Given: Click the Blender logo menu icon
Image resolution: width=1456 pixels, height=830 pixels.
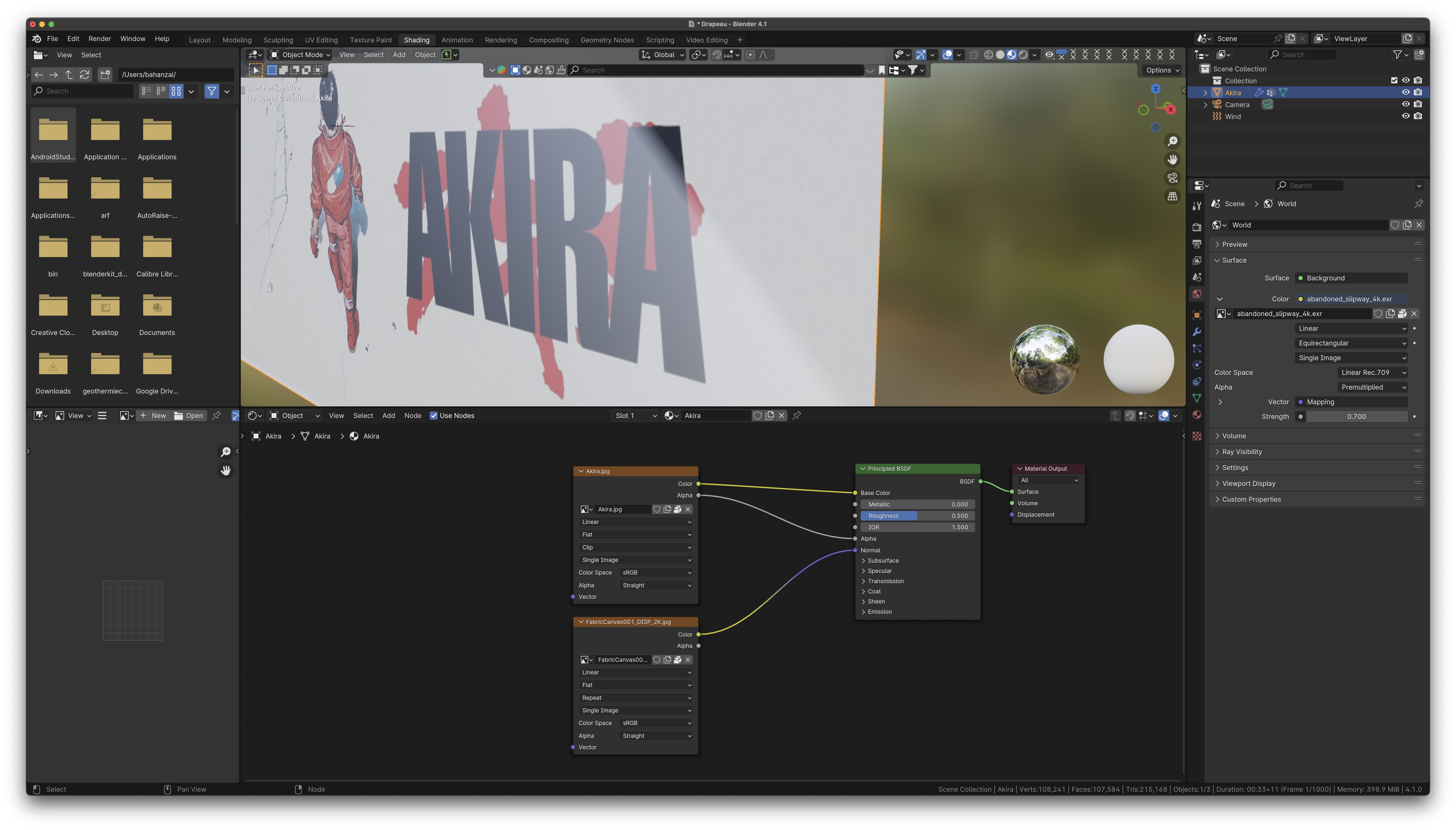Looking at the screenshot, I should pyautogui.click(x=36, y=39).
